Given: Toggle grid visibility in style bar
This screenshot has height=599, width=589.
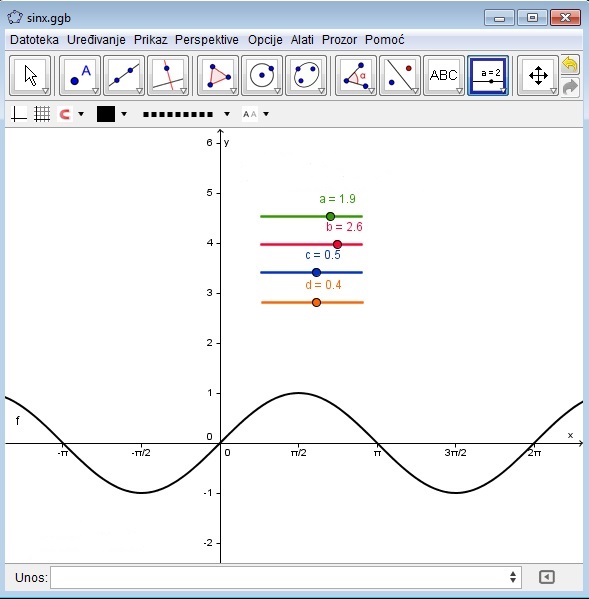Looking at the screenshot, I should (42, 114).
